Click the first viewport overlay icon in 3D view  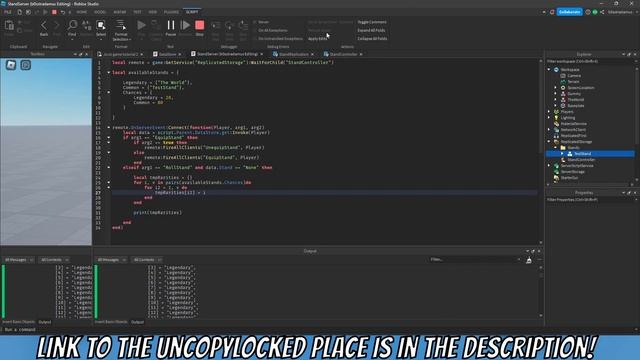pyautogui.click(x=11, y=65)
